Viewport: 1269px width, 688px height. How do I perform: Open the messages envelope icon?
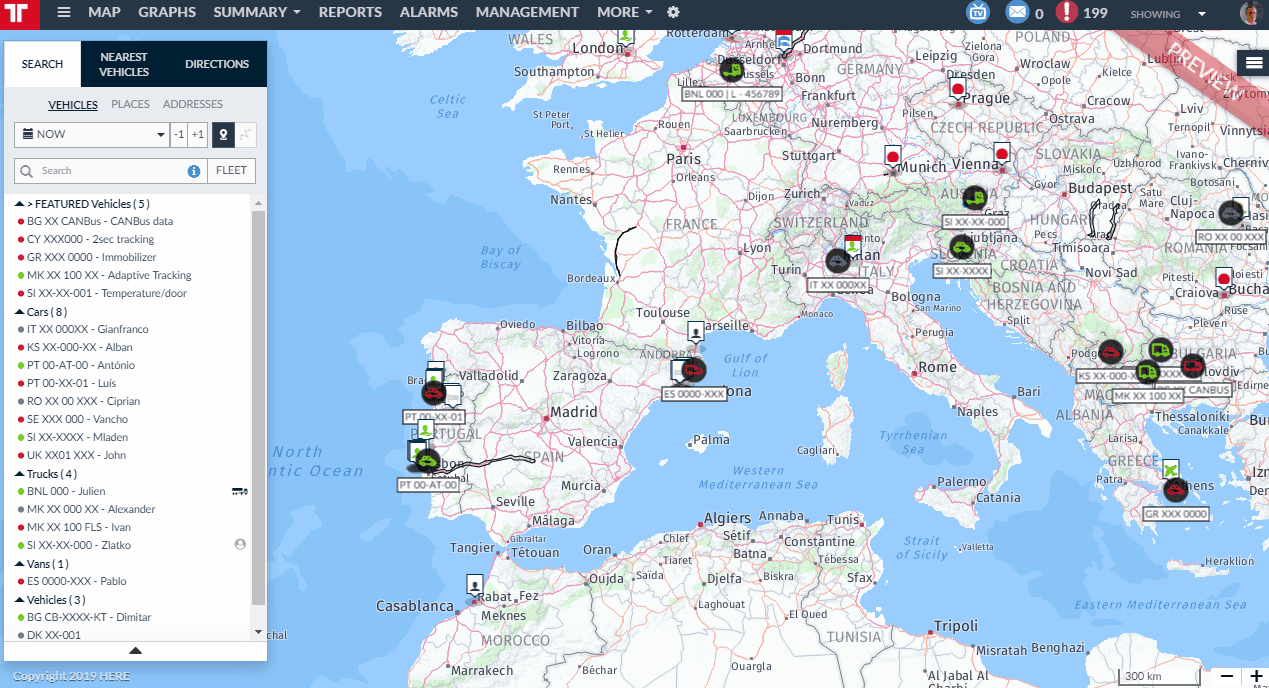tap(1017, 13)
